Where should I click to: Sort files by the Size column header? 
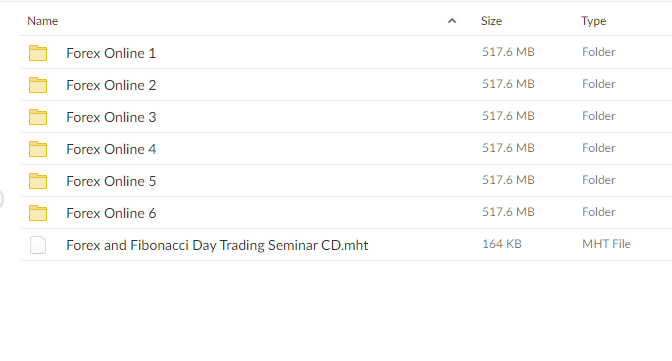pyautogui.click(x=491, y=21)
